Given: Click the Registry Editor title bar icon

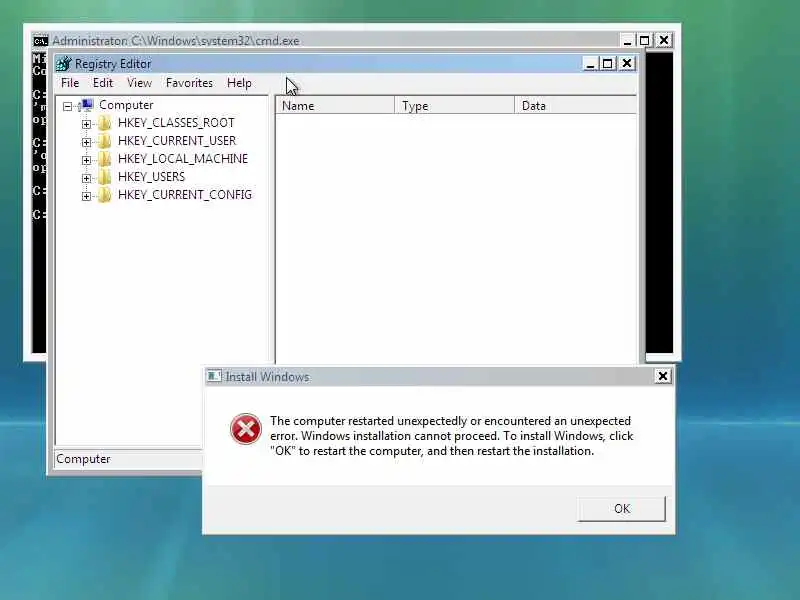Looking at the screenshot, I should coord(64,64).
